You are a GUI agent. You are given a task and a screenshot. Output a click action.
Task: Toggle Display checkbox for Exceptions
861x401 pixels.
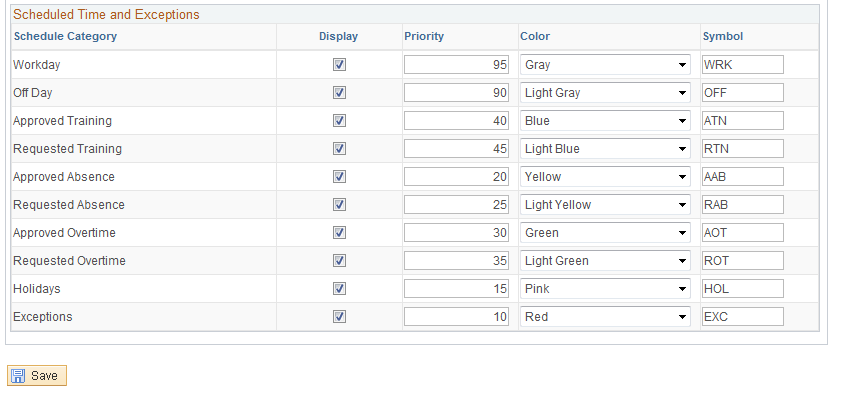point(339,317)
